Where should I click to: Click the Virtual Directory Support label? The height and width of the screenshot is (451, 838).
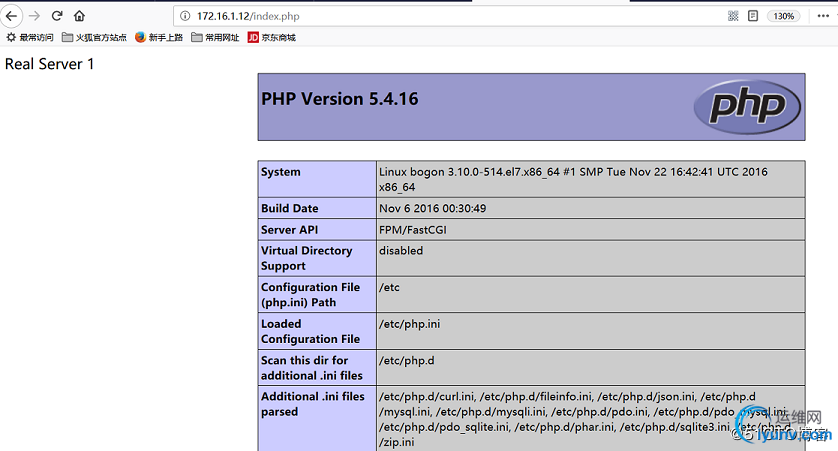coord(307,258)
